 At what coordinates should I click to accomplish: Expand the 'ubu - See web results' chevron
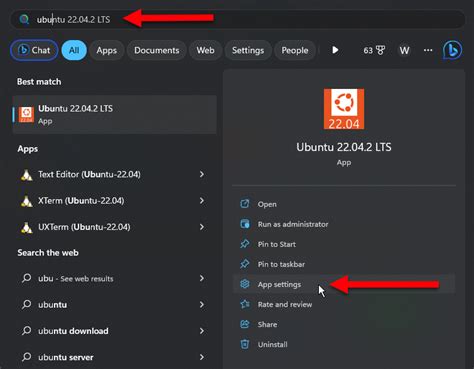[202, 278]
